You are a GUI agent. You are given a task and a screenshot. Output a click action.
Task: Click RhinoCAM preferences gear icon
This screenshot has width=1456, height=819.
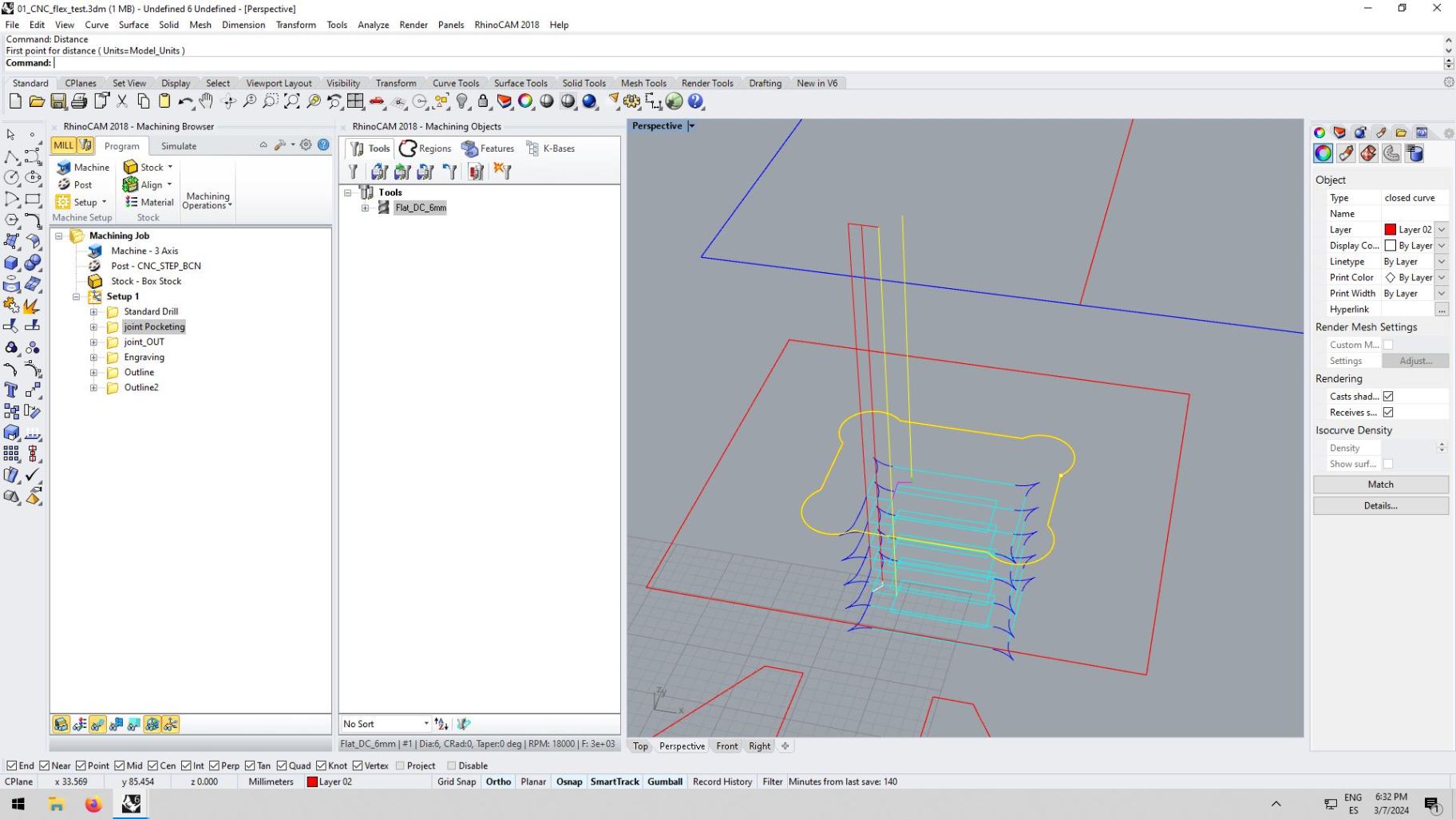tap(306, 144)
